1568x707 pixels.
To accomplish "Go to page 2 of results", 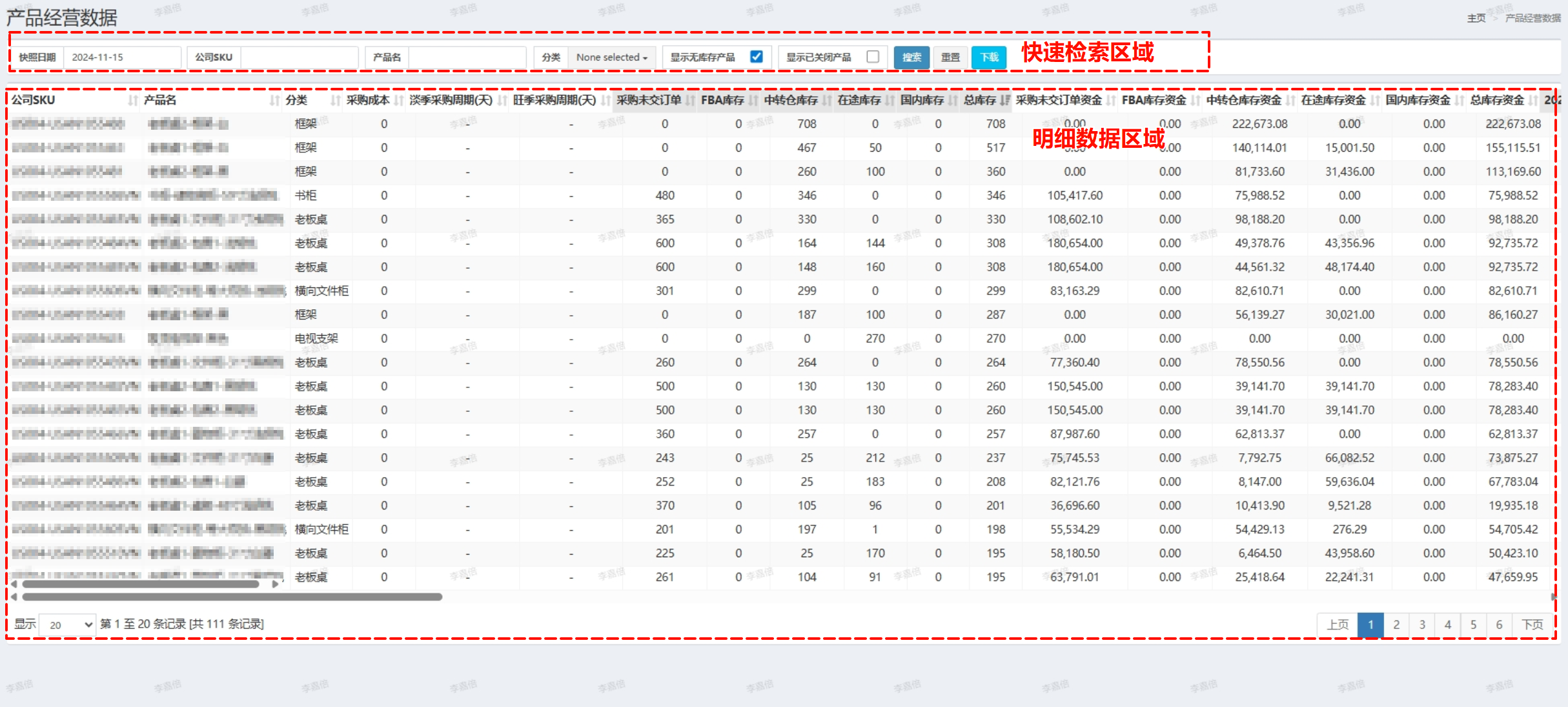I will tap(1396, 624).
